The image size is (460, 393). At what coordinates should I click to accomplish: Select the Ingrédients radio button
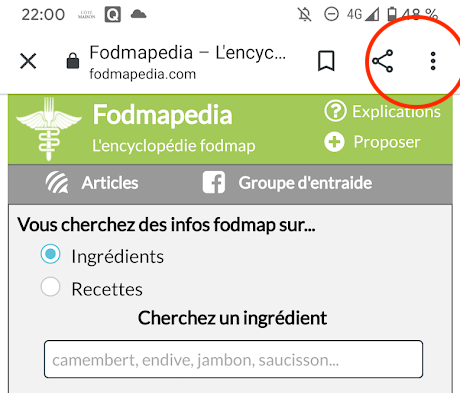[50, 254]
